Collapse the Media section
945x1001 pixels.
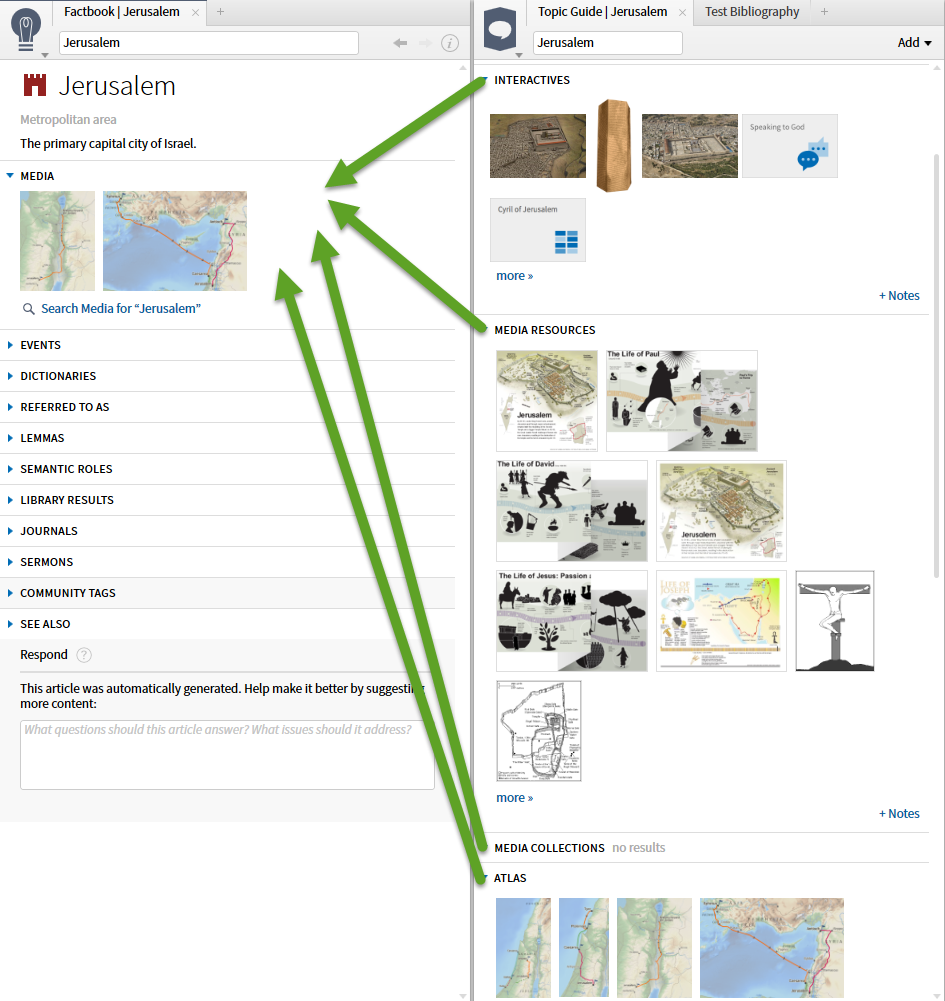pyautogui.click(x=10, y=176)
